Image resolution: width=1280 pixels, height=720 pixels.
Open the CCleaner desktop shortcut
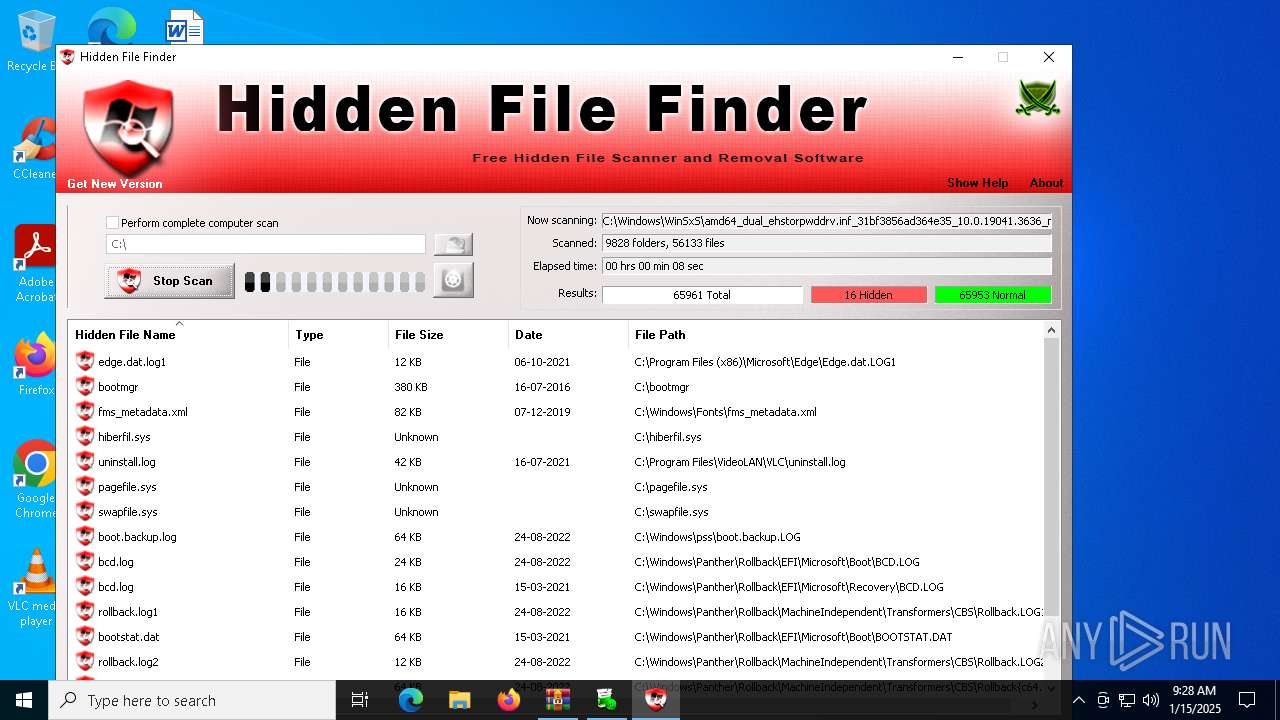[x=34, y=148]
